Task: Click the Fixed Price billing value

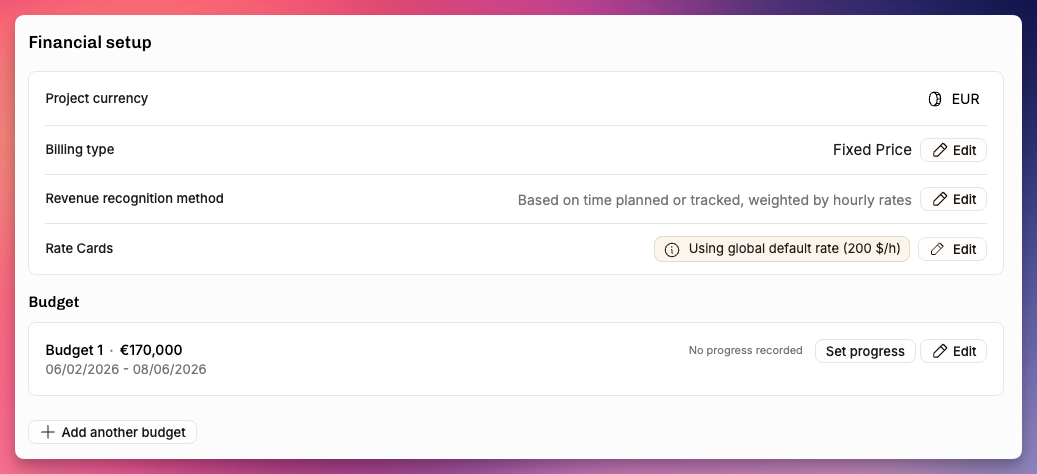Action: pyautogui.click(x=872, y=150)
